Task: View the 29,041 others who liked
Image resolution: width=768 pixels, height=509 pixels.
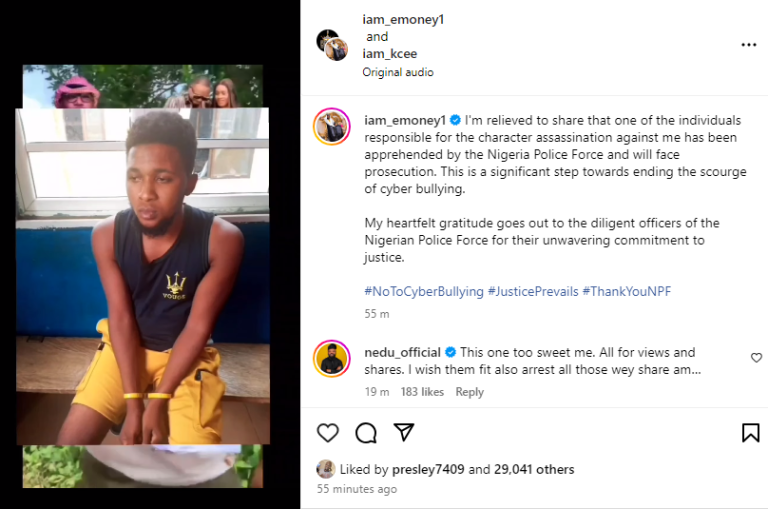Action: pos(534,469)
